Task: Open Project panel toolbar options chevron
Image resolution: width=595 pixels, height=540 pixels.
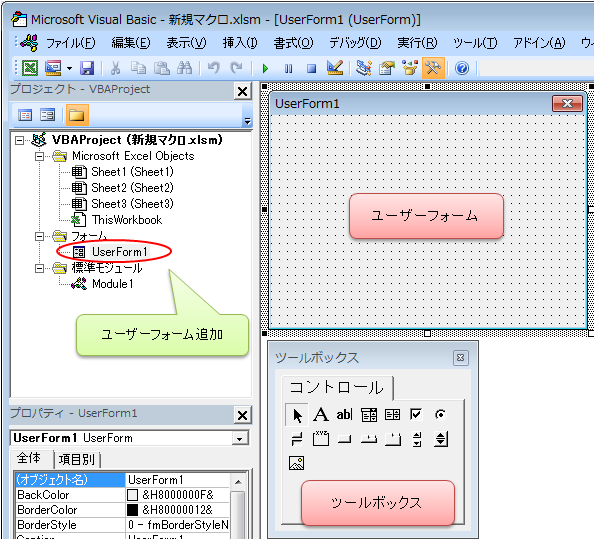Action: (x=247, y=121)
